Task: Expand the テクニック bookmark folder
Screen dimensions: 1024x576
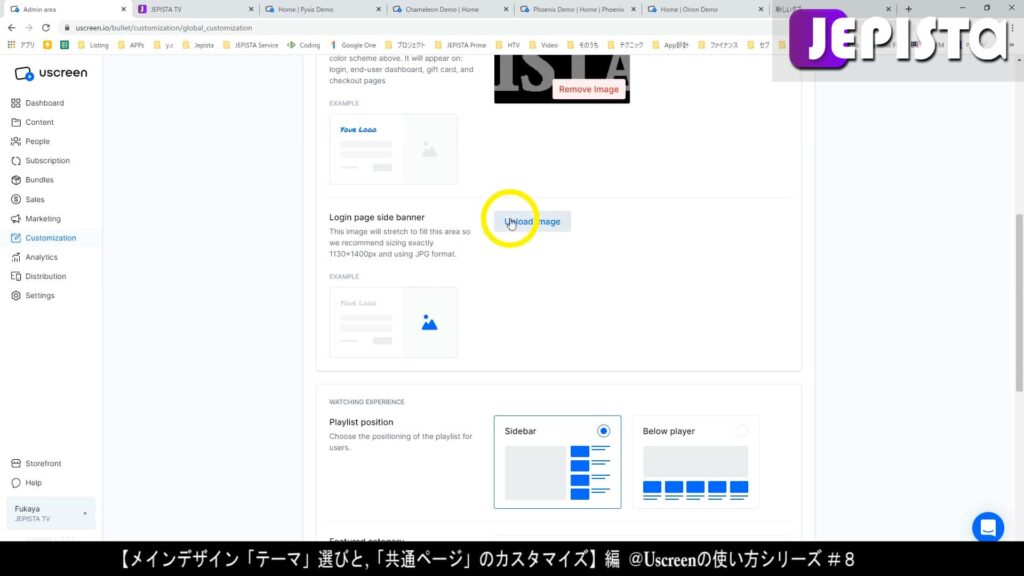Action: click(625, 45)
